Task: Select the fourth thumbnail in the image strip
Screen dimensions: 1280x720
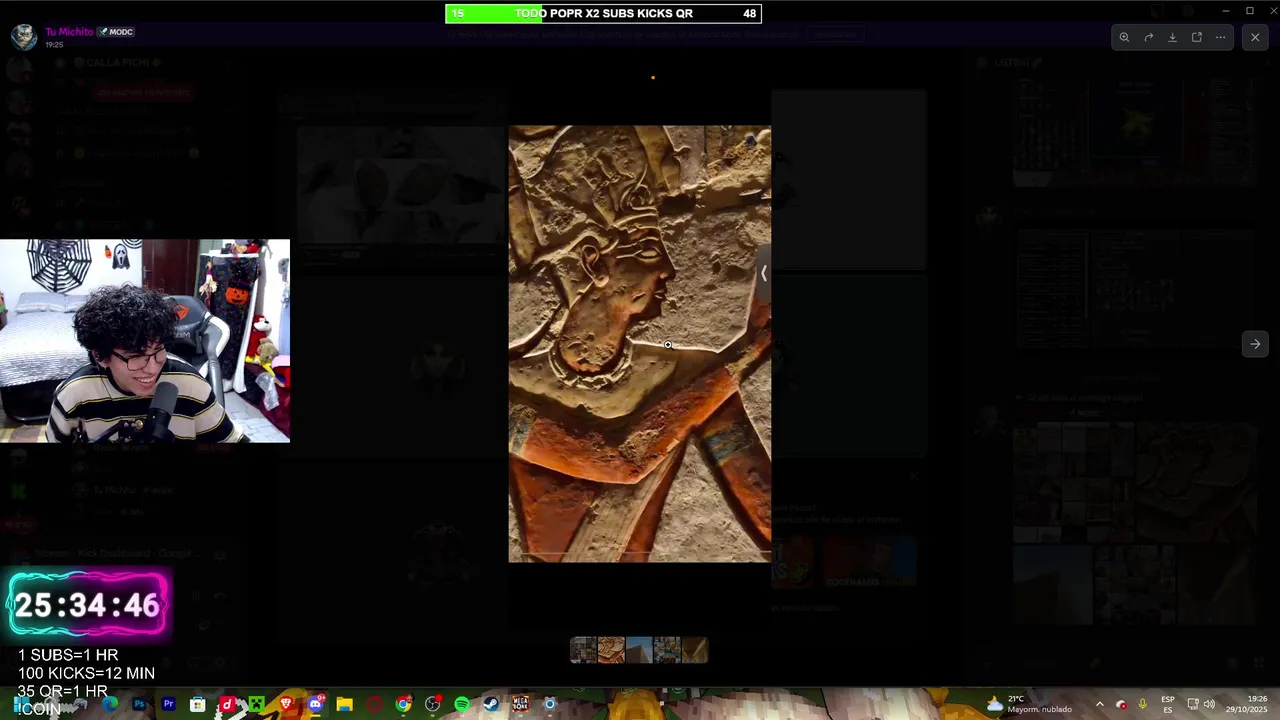Action: pyautogui.click(x=667, y=650)
